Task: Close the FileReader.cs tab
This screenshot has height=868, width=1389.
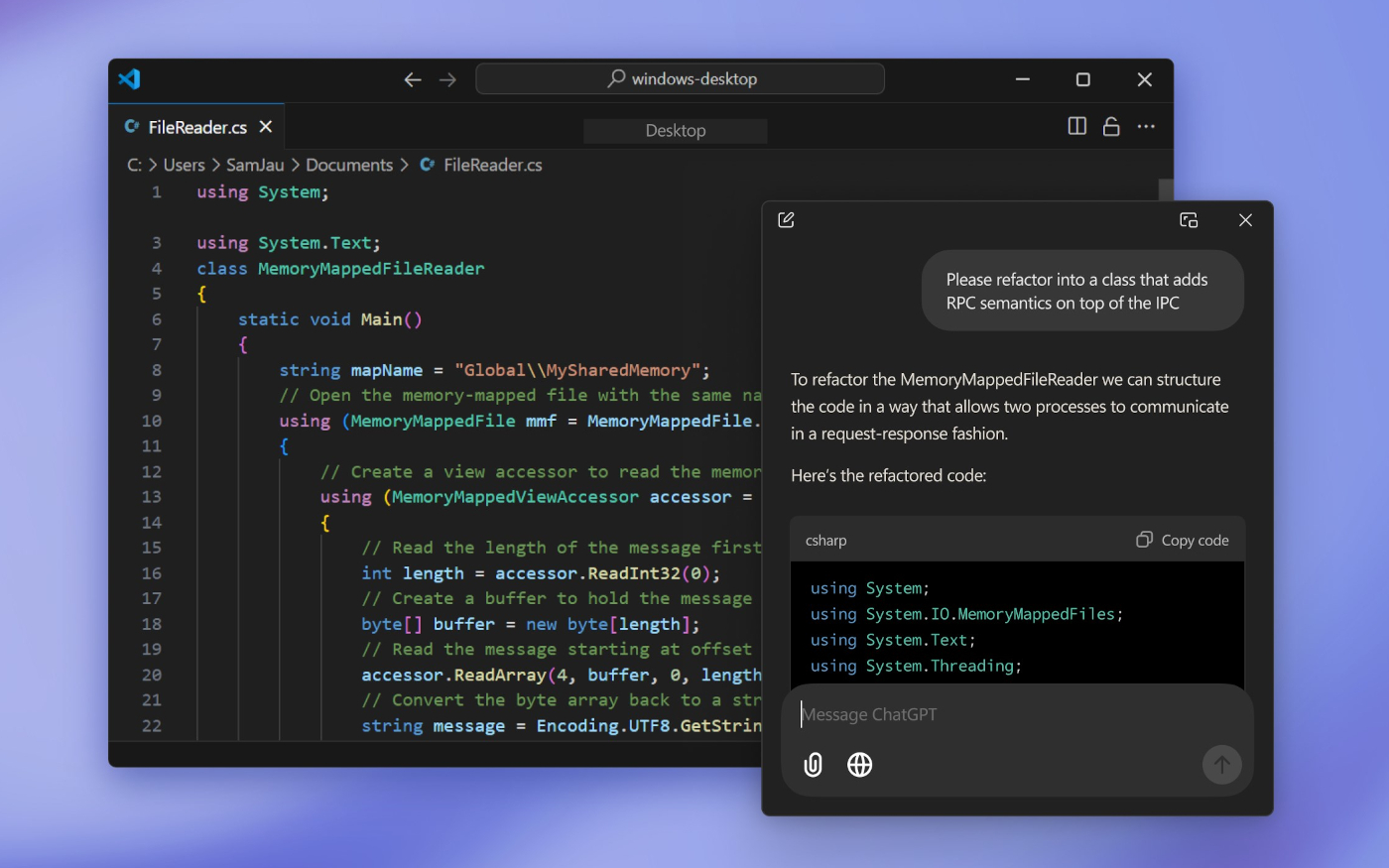Action: pyautogui.click(x=266, y=127)
